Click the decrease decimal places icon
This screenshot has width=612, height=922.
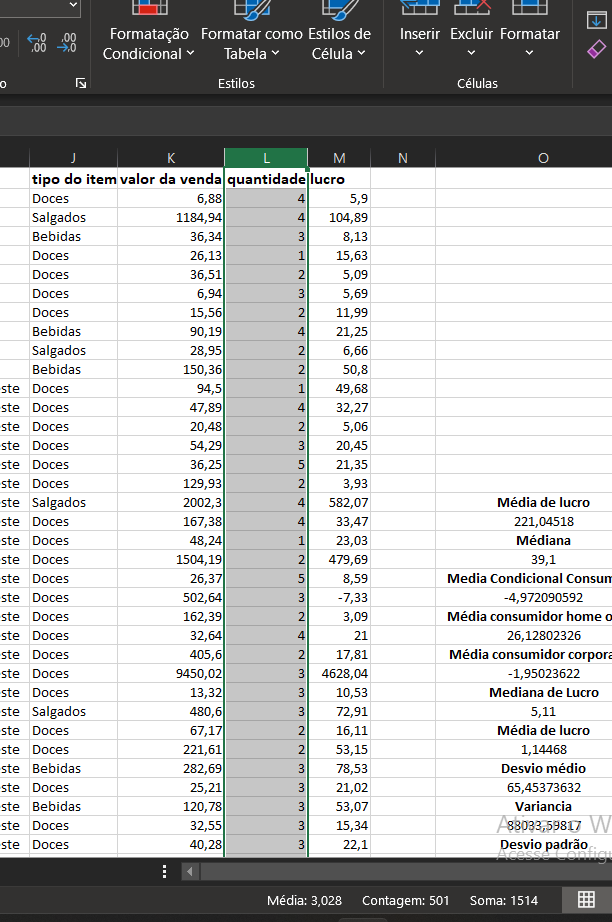tap(67, 43)
